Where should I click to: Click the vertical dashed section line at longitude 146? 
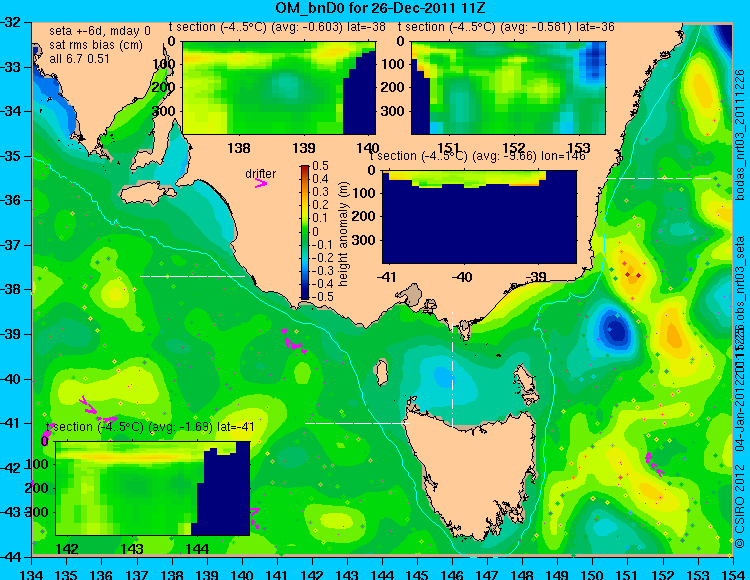point(452,369)
